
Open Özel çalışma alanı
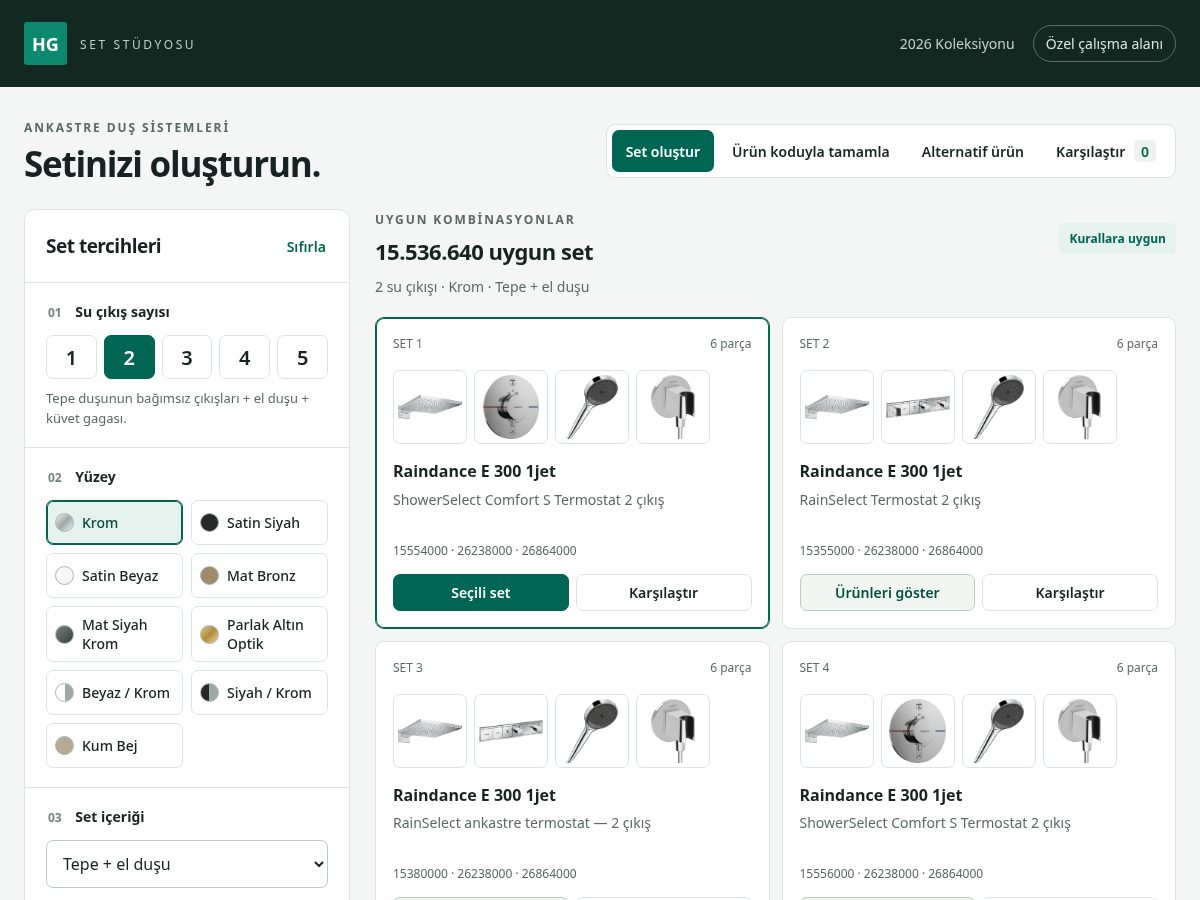coord(1104,44)
